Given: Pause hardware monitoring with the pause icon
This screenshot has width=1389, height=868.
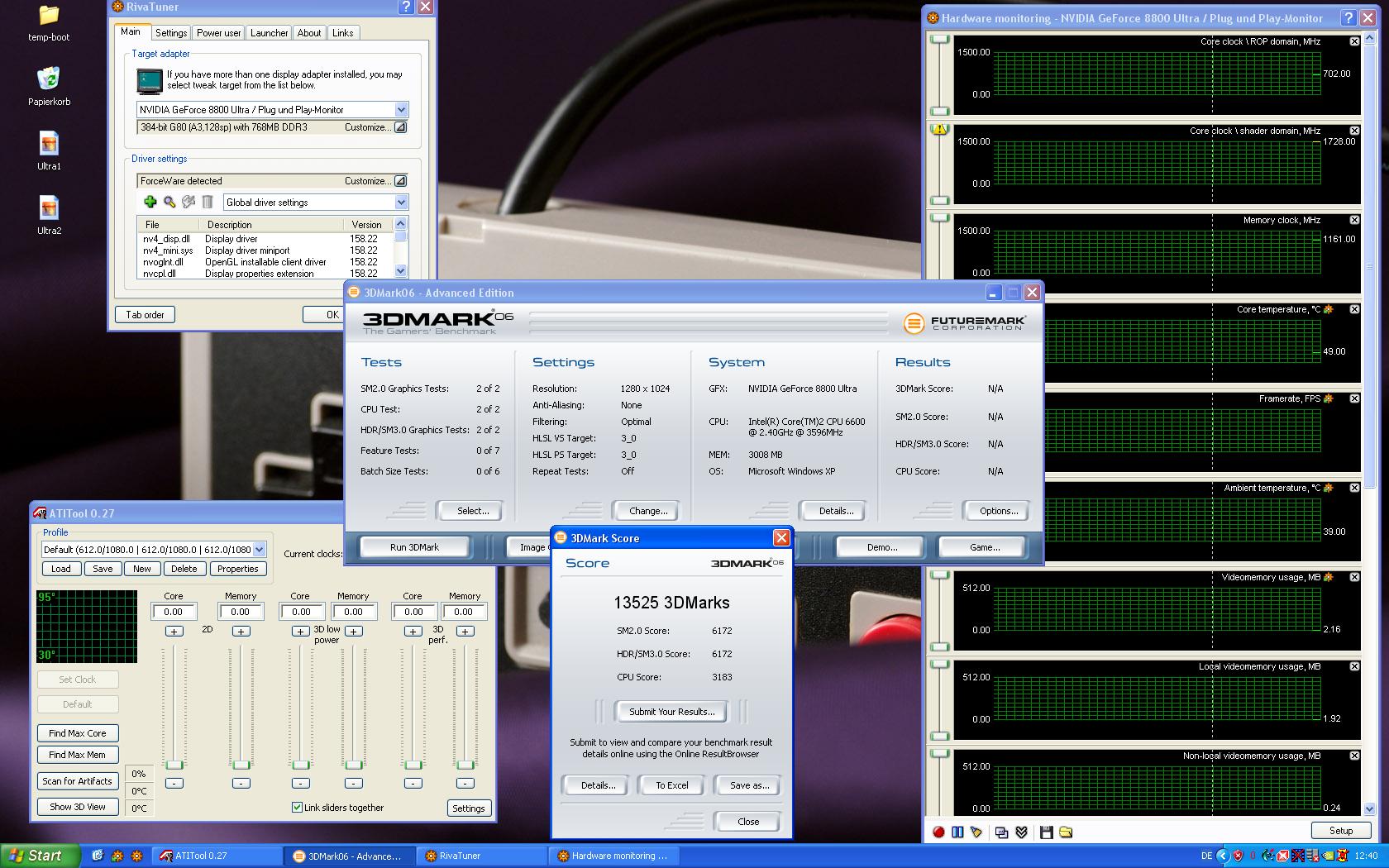Looking at the screenshot, I should pos(957,832).
